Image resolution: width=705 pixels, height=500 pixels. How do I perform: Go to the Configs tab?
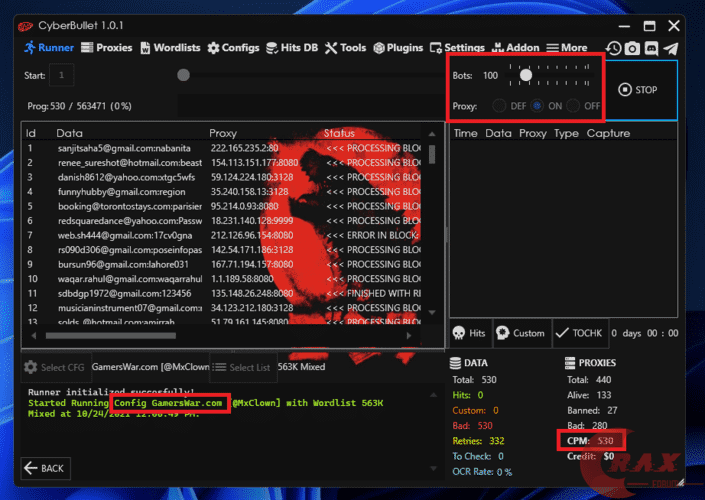(x=233, y=48)
